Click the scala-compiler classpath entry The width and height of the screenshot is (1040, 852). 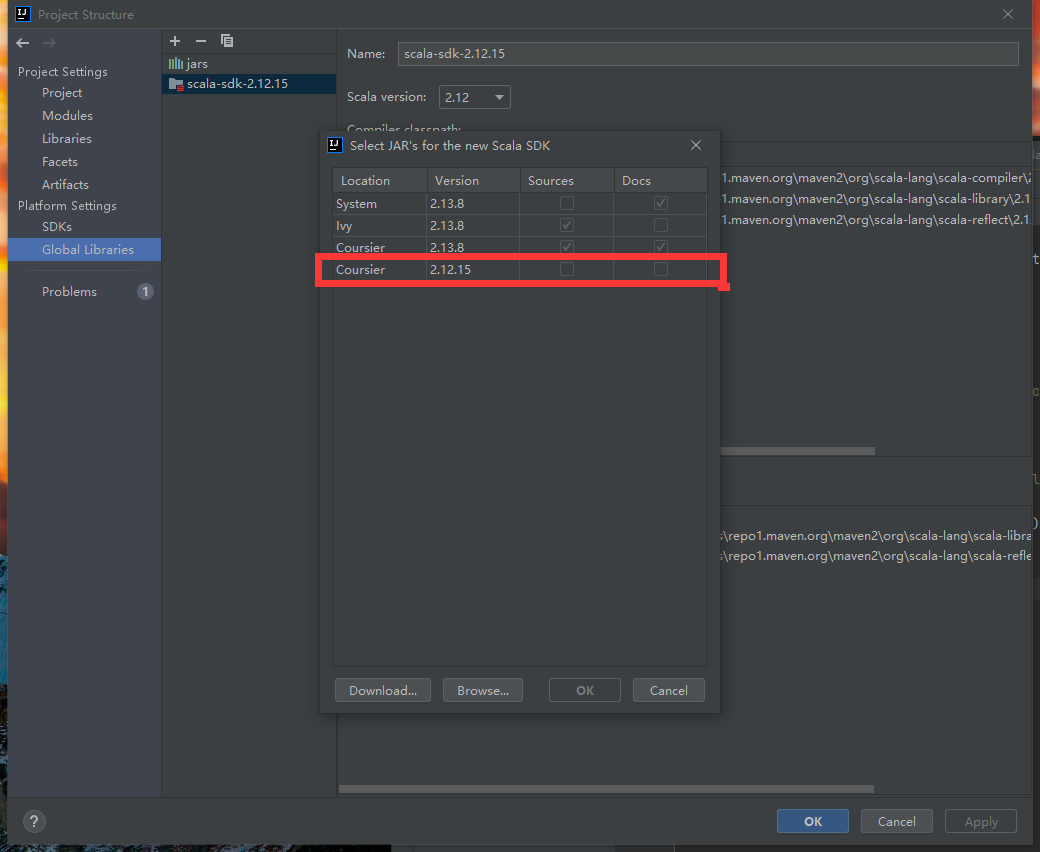coord(876,178)
